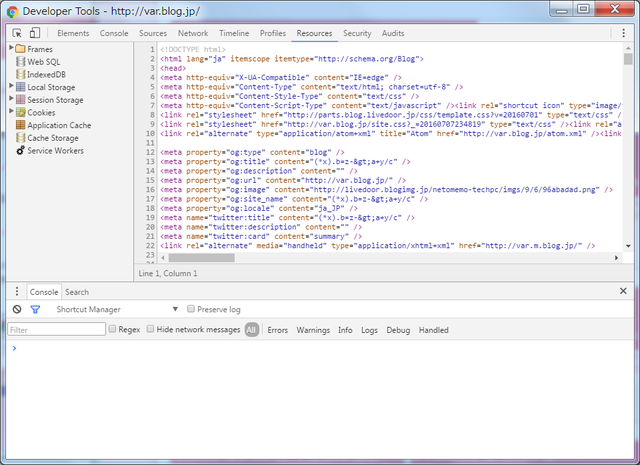Click the Frames folder icon

(20, 49)
